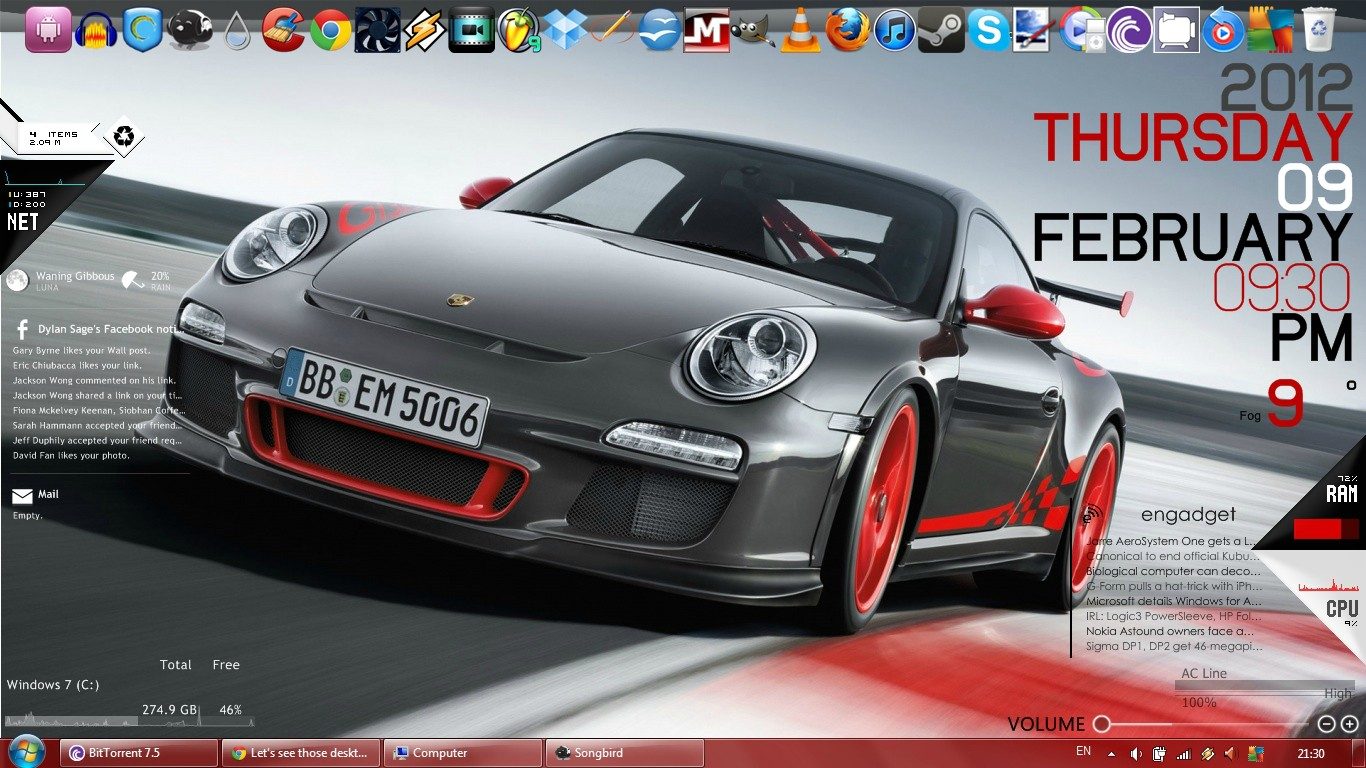Switch to Songbird taskbar window
1366x768 pixels.
[x=625, y=753]
